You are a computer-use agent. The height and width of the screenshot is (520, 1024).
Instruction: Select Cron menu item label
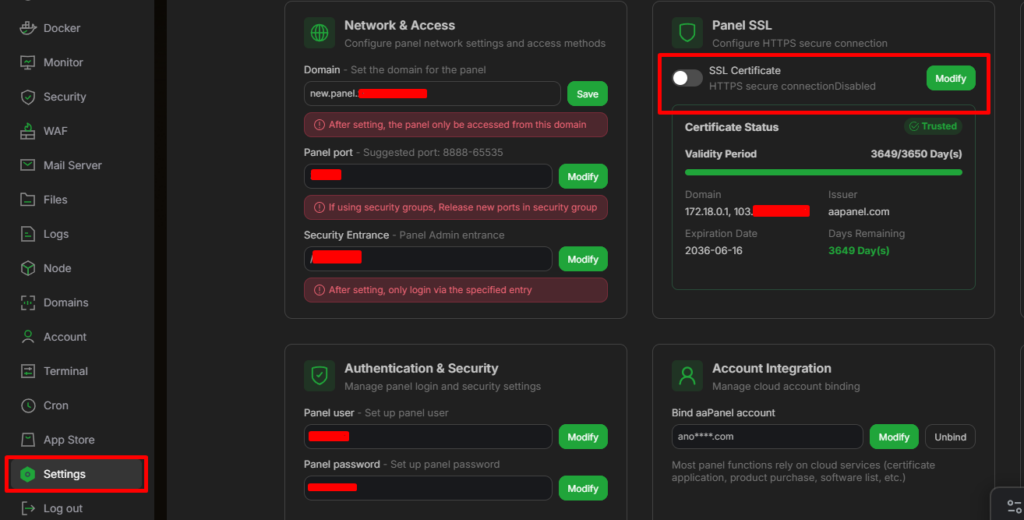tap(56, 406)
